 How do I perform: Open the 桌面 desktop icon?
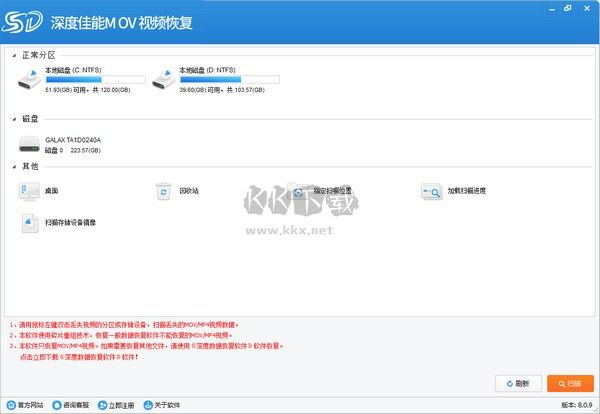[29, 191]
